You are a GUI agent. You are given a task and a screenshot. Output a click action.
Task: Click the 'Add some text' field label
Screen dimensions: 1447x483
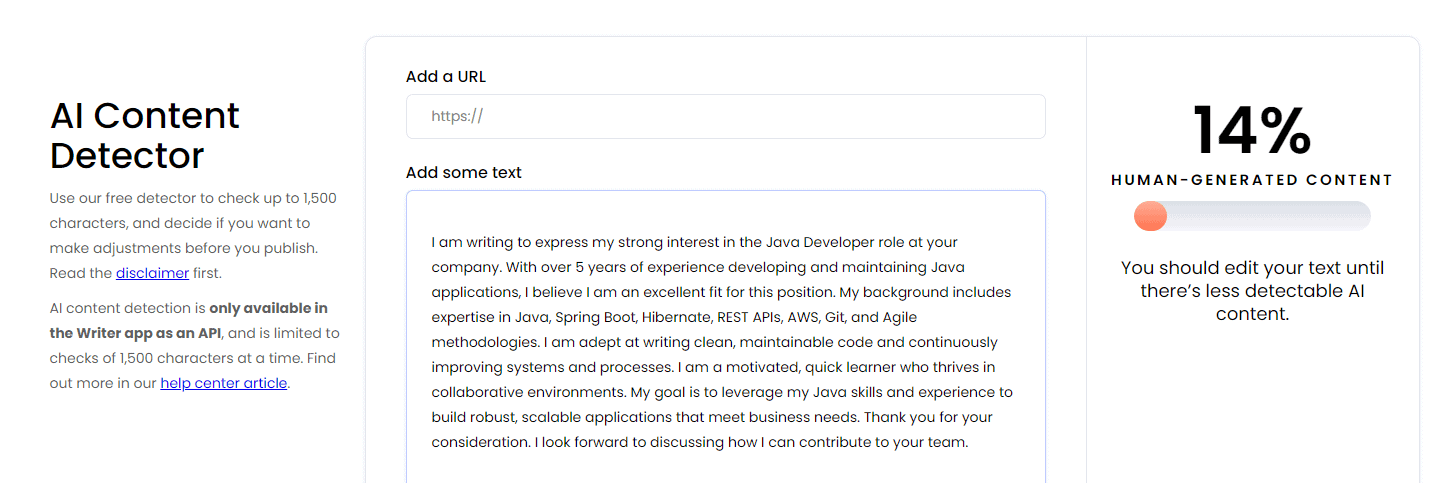click(x=464, y=173)
